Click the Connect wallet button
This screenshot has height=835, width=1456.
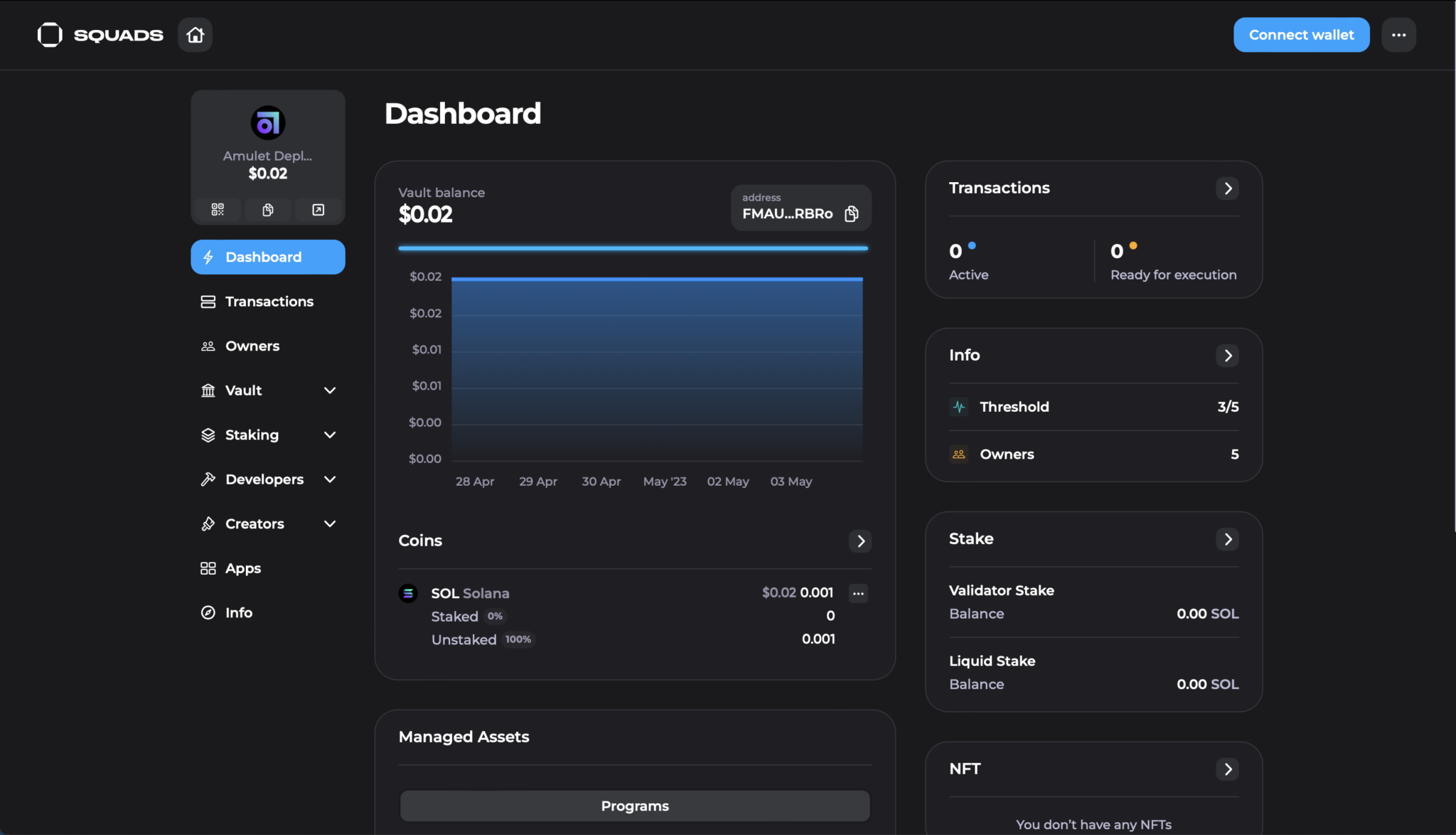1300,34
